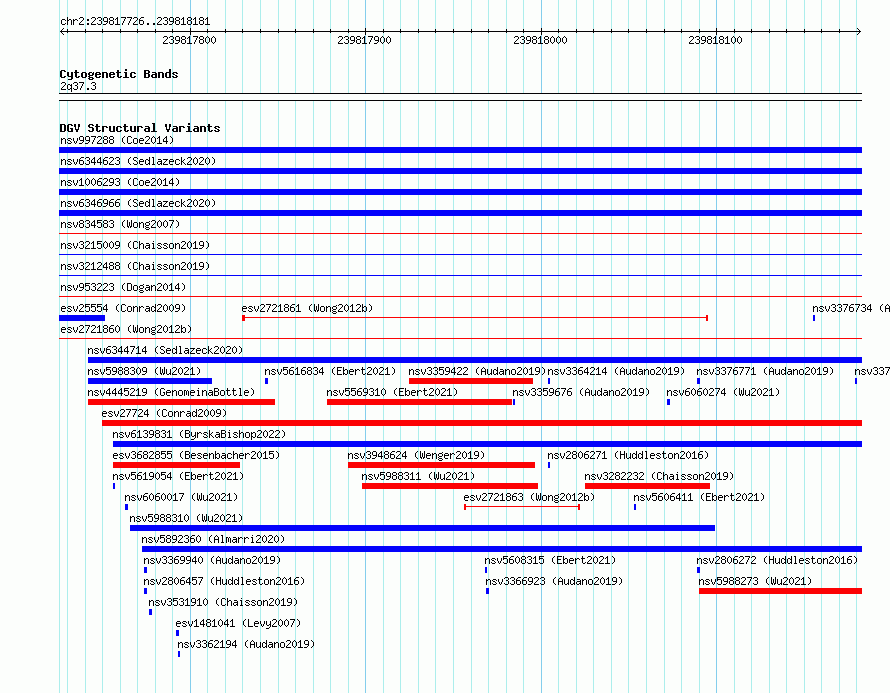The width and height of the screenshot is (890, 693).
Task: Select the nsv5569310 red bar
Action: (x=419, y=402)
